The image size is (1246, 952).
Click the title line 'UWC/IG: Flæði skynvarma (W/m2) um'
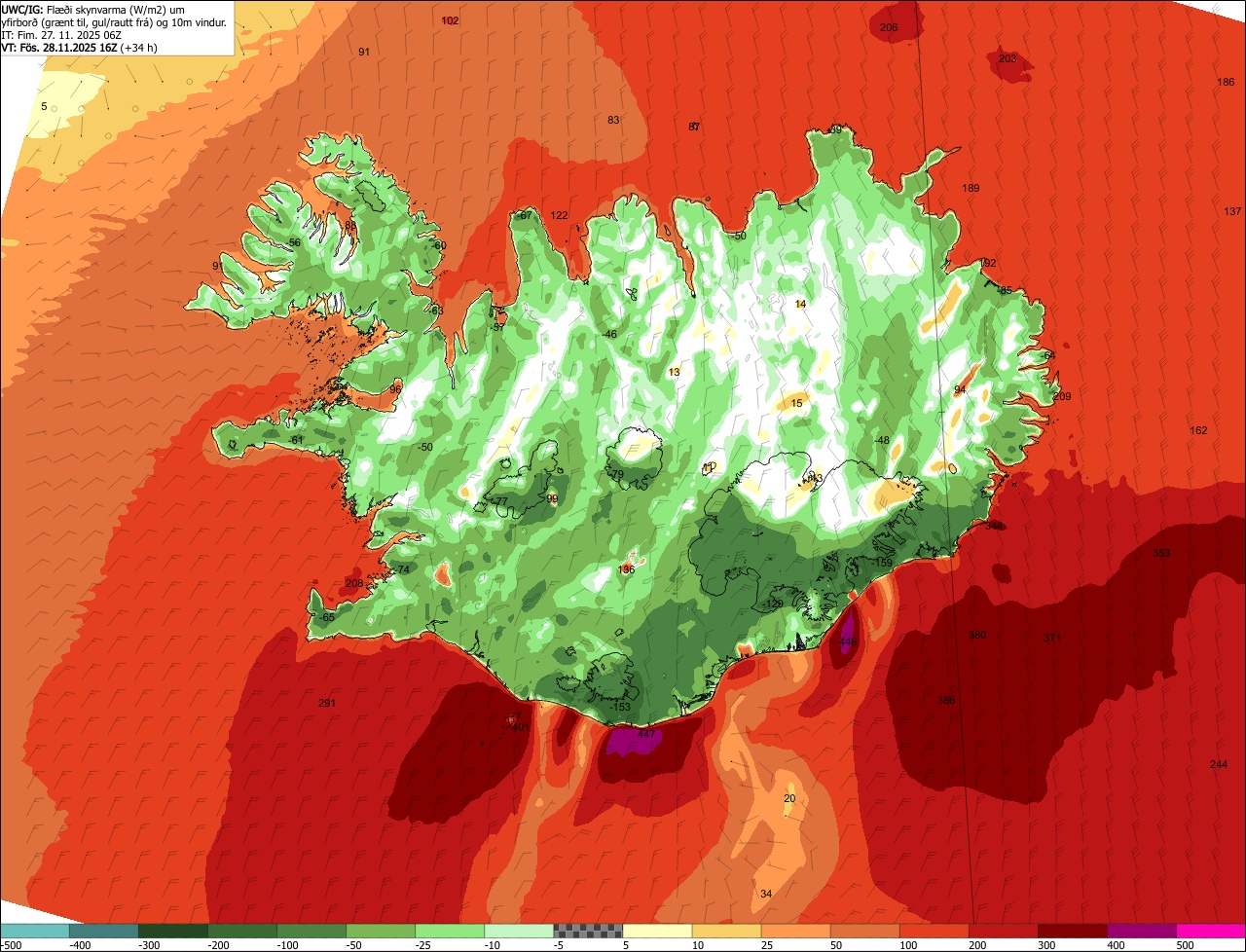coord(92,10)
